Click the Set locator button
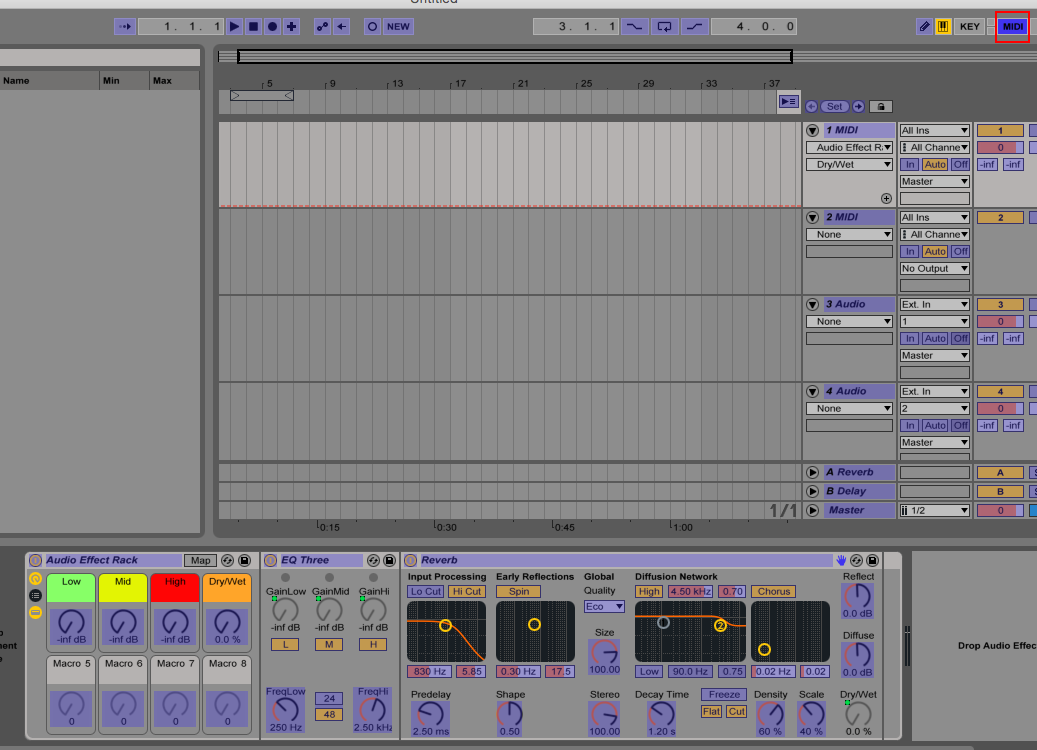The width and height of the screenshot is (1037, 750). click(x=835, y=106)
